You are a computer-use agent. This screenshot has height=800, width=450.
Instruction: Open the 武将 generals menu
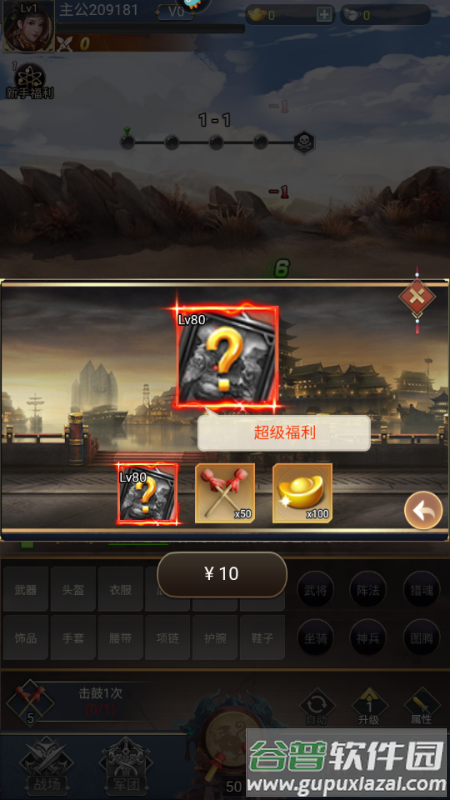[315, 589]
